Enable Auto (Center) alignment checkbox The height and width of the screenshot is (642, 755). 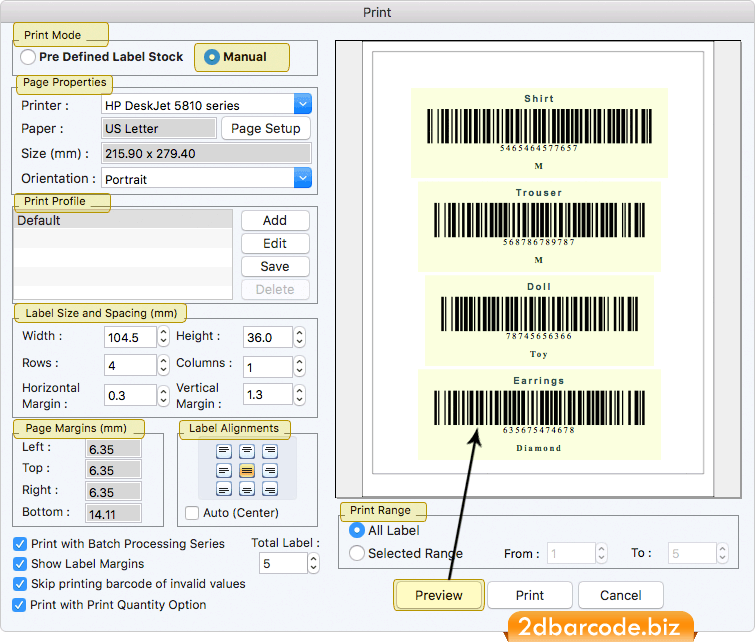coord(192,512)
